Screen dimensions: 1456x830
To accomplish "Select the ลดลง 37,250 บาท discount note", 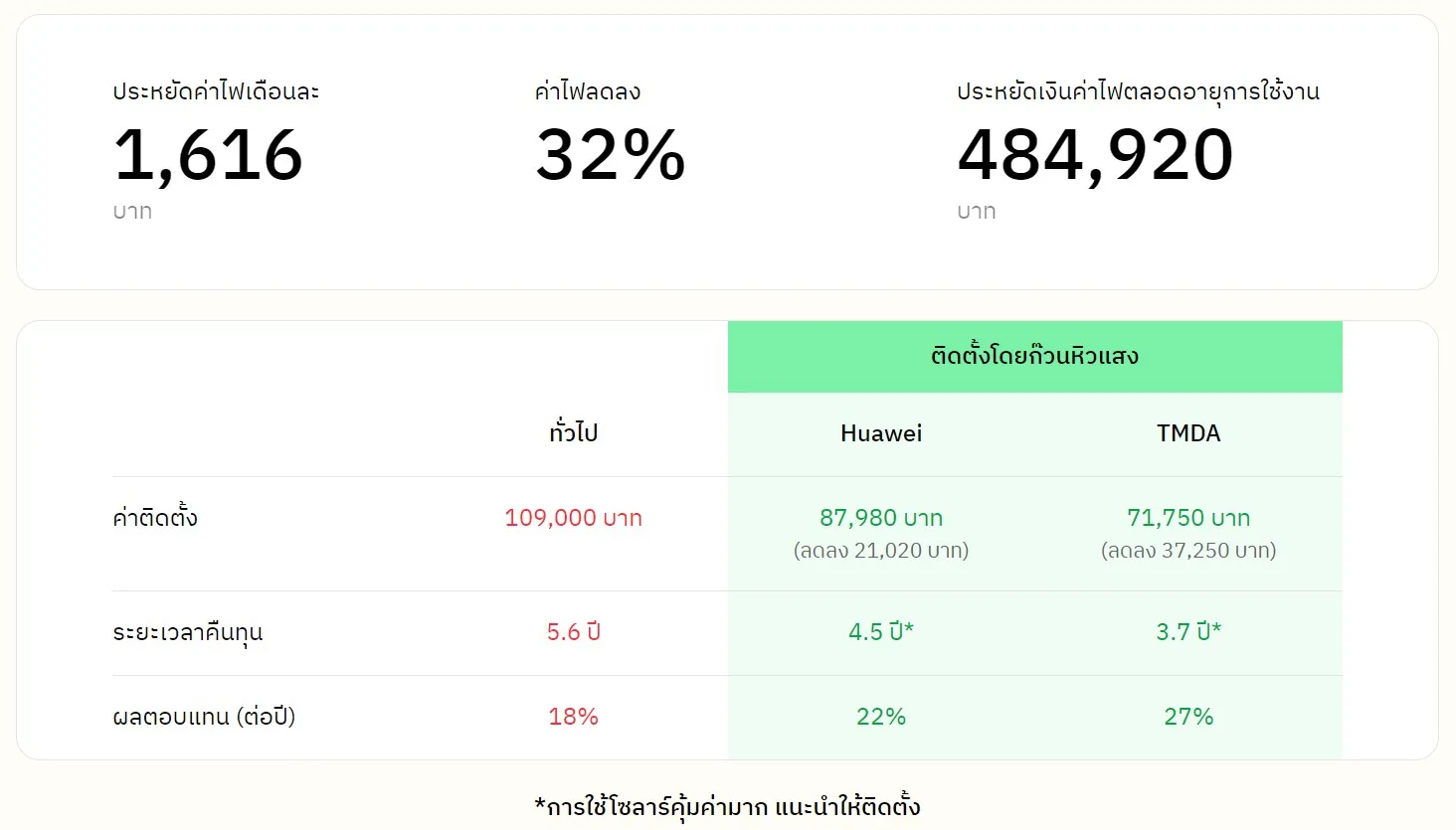I will pyautogui.click(x=1188, y=551).
